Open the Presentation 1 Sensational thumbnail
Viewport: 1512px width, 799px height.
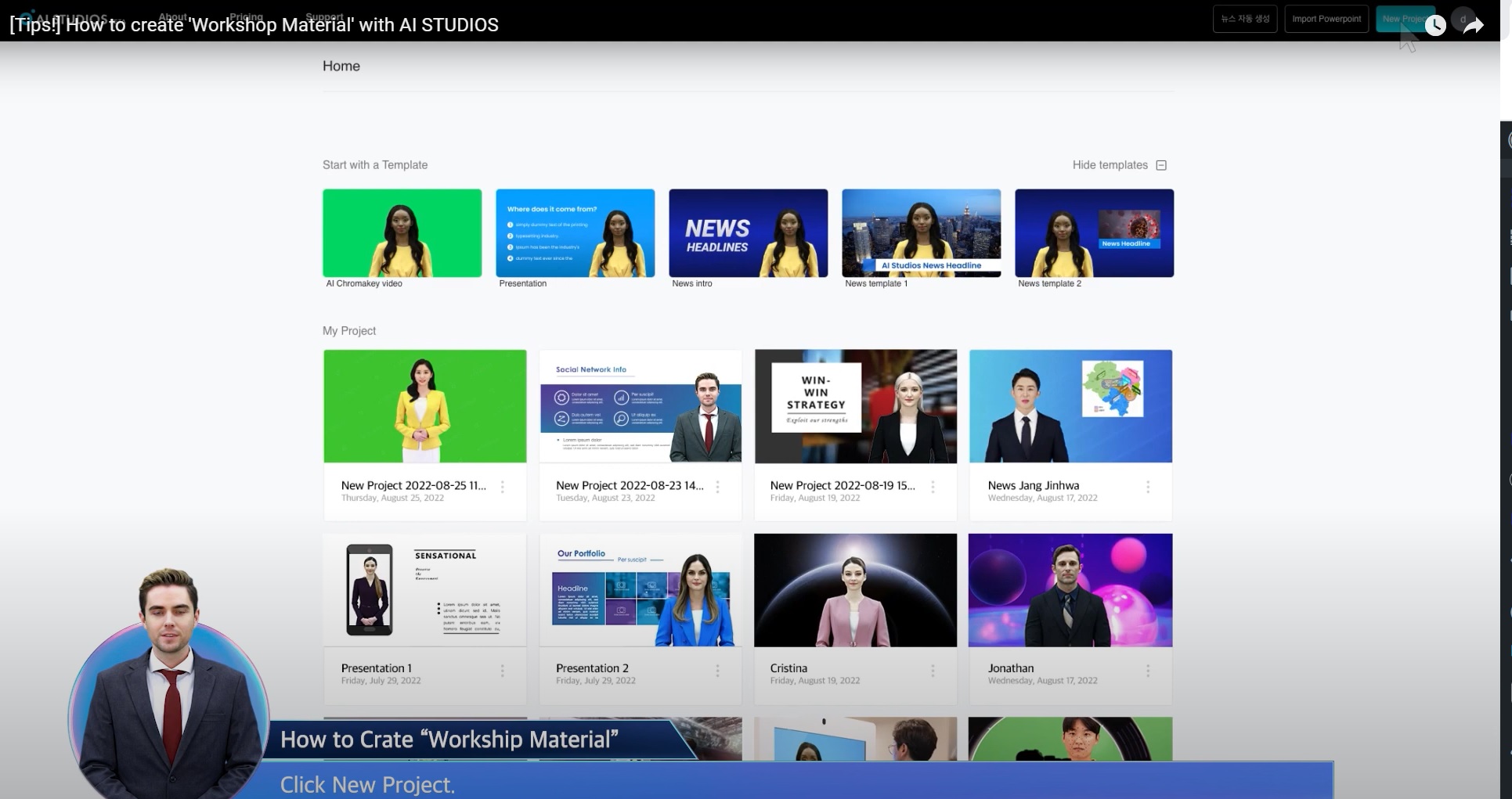[x=425, y=590]
